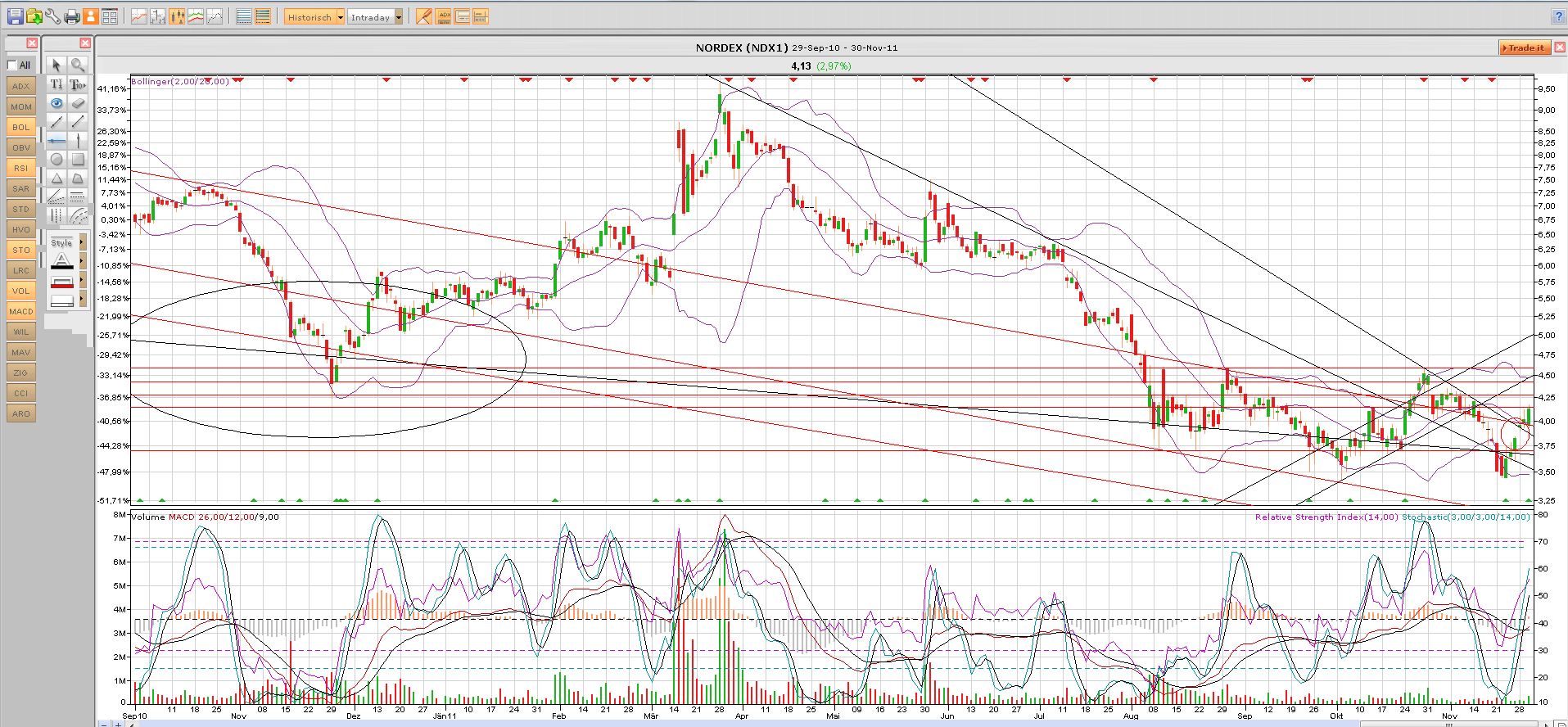Click the STD indicator button
Screen dimensions: 1568x727
pyautogui.click(x=21, y=209)
